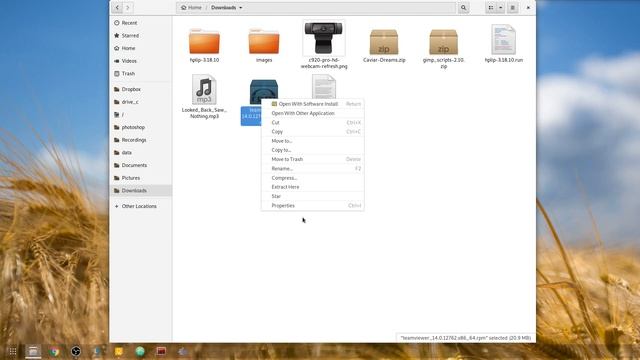Click the Files app taskbar icon
The width and height of the screenshot is (640, 360).
tap(33, 351)
